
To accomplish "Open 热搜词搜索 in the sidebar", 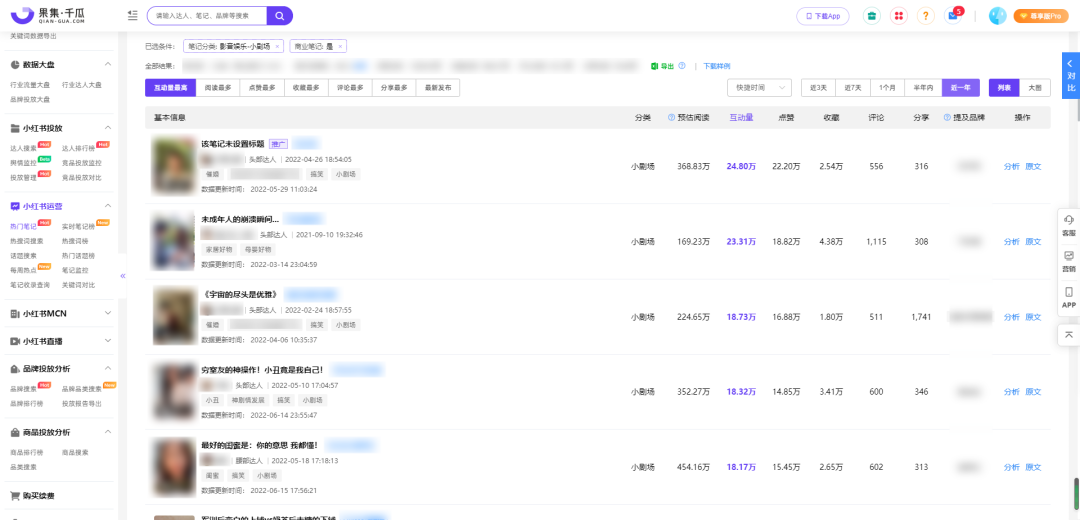I will (x=25, y=241).
